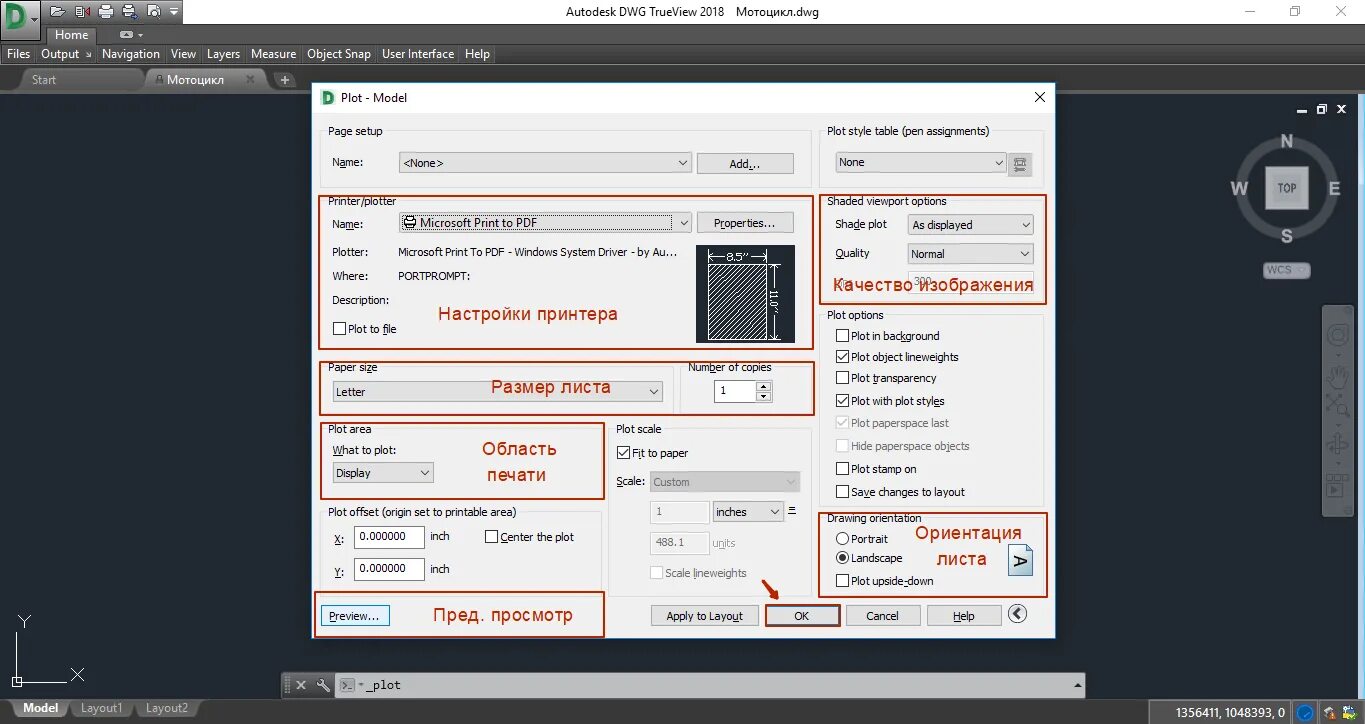The height and width of the screenshot is (724, 1365).
Task: Open the Quality Normal dropdown
Action: tap(970, 254)
